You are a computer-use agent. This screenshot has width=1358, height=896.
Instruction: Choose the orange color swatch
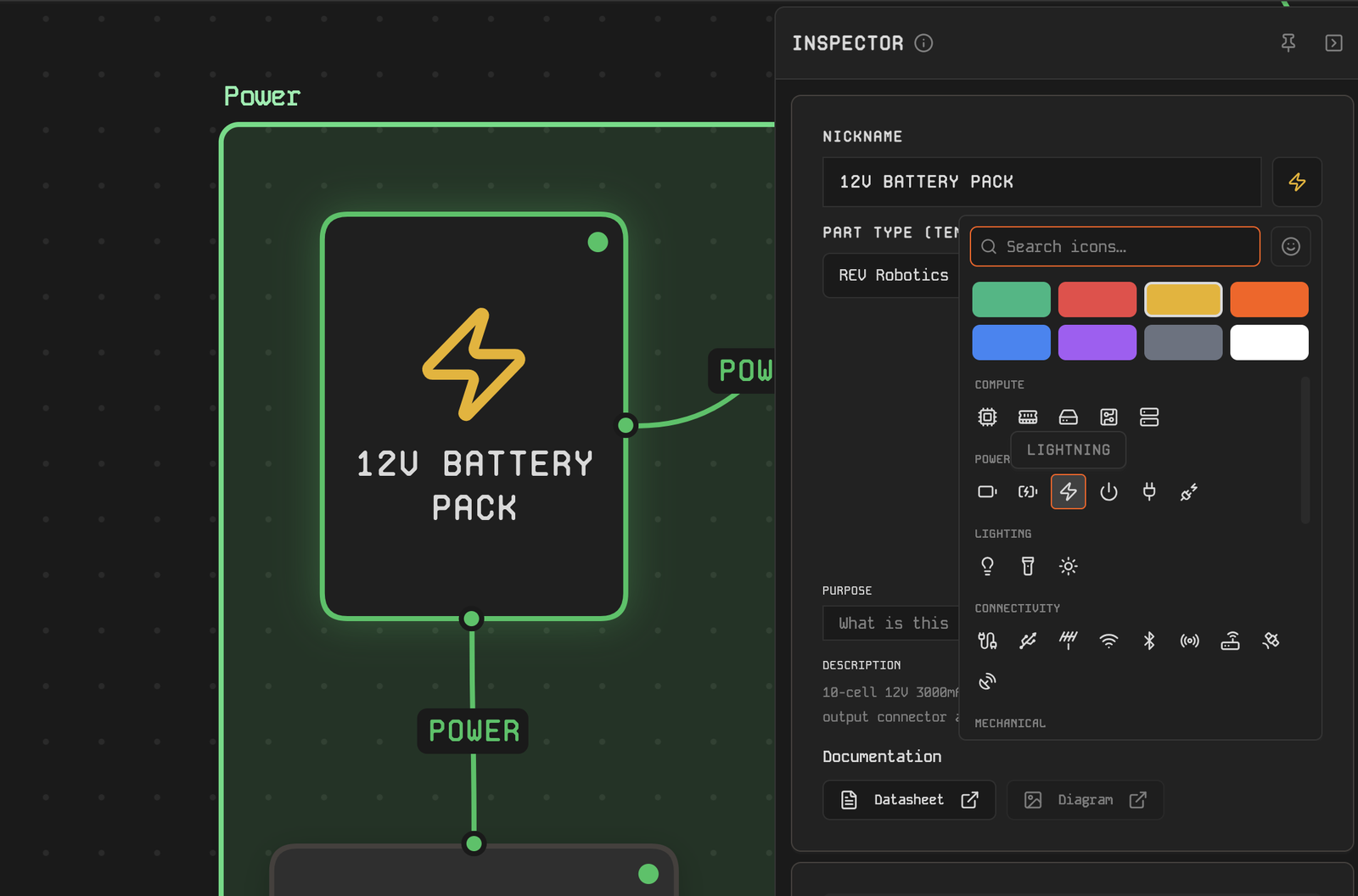tap(1269, 300)
